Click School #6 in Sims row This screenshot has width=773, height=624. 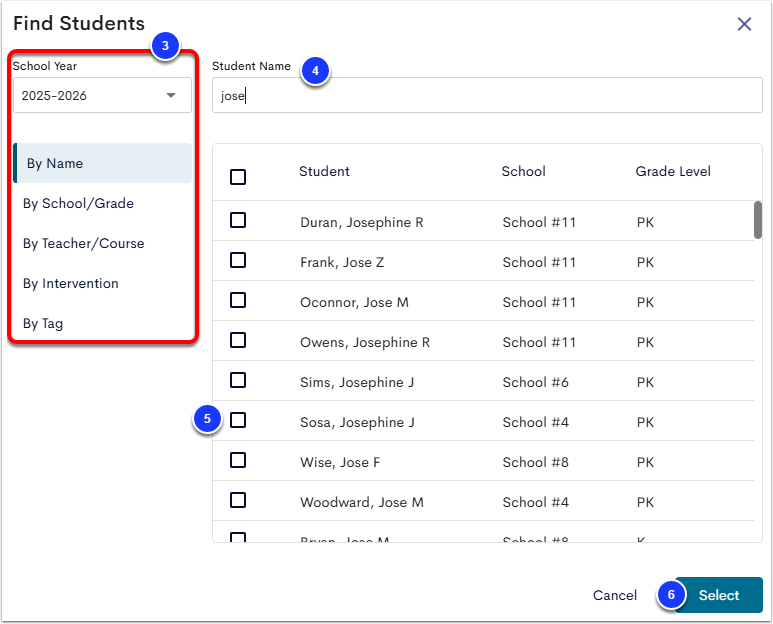coord(535,382)
